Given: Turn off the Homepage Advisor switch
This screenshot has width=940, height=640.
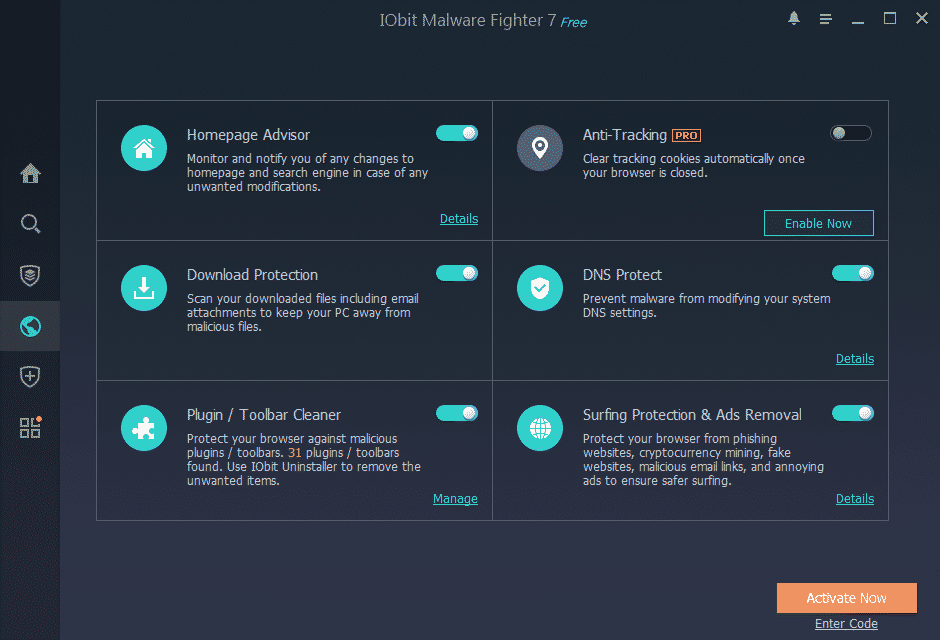Looking at the screenshot, I should click(x=457, y=133).
